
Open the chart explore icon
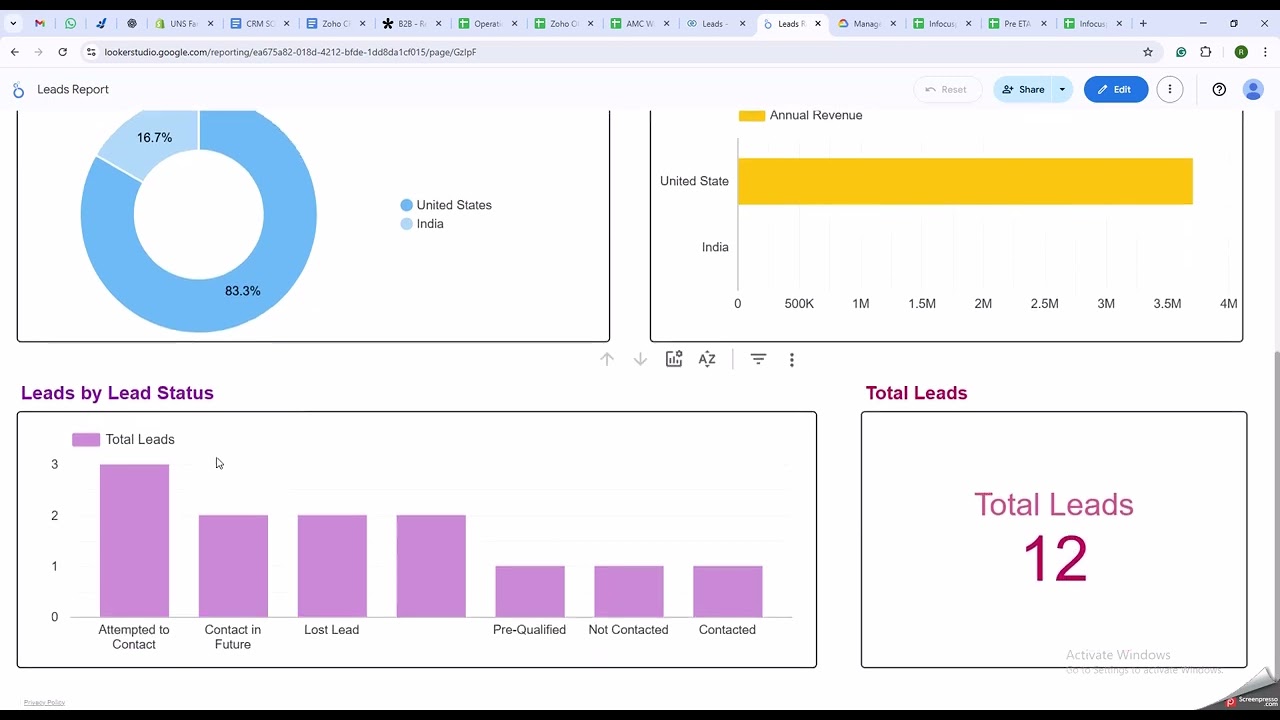coord(674,359)
